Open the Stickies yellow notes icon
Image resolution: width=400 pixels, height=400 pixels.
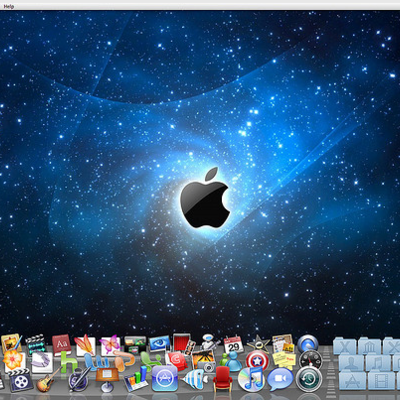[284, 359]
